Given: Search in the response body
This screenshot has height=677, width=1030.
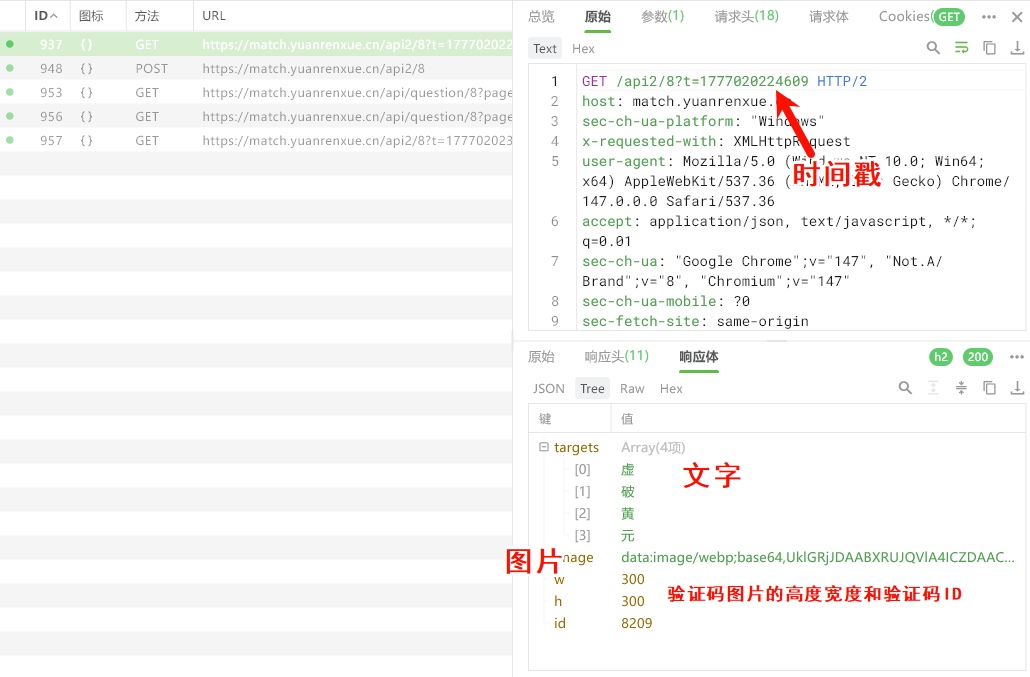Looking at the screenshot, I should point(905,388).
